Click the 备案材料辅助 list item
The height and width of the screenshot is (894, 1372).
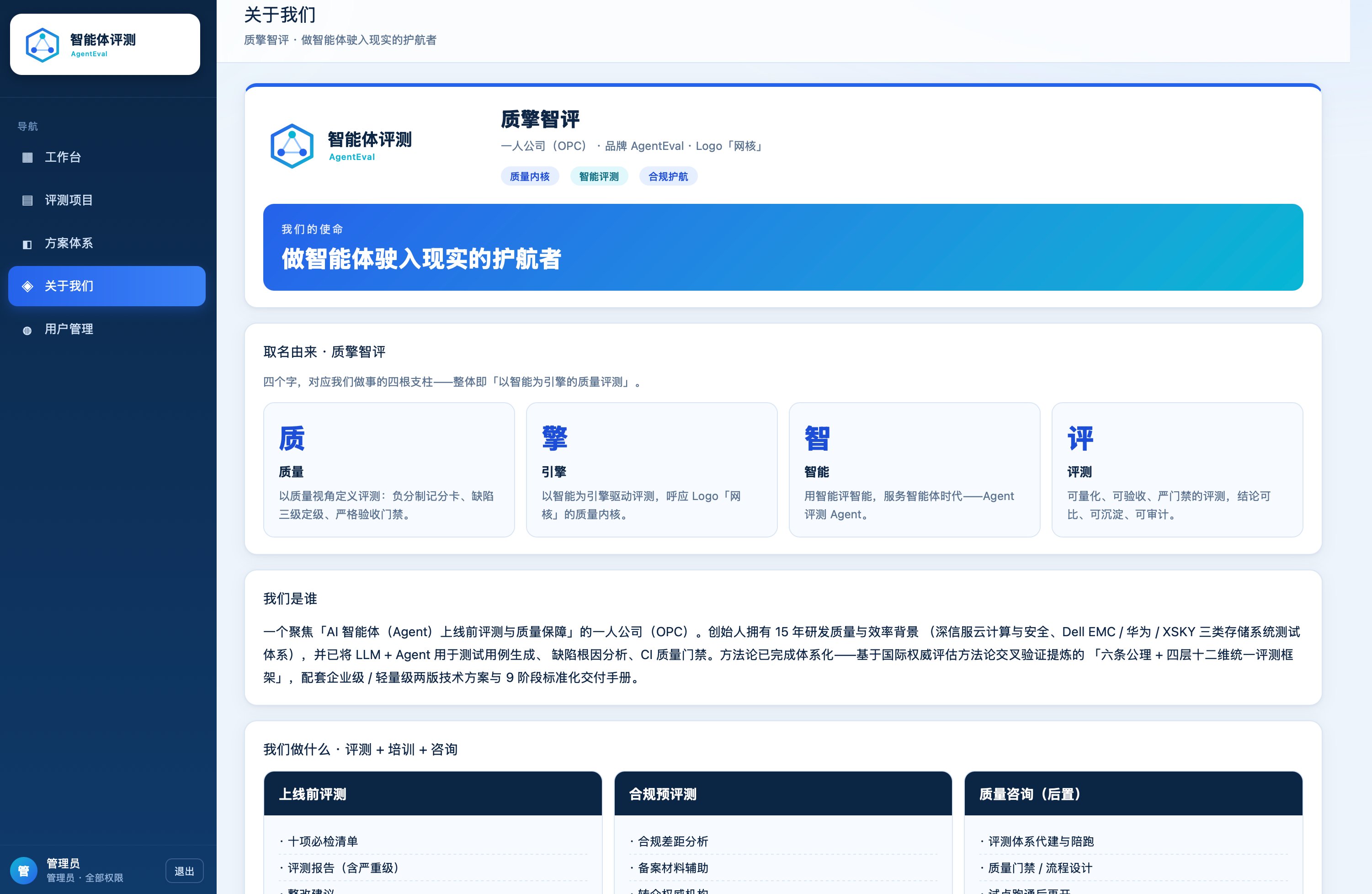783,868
